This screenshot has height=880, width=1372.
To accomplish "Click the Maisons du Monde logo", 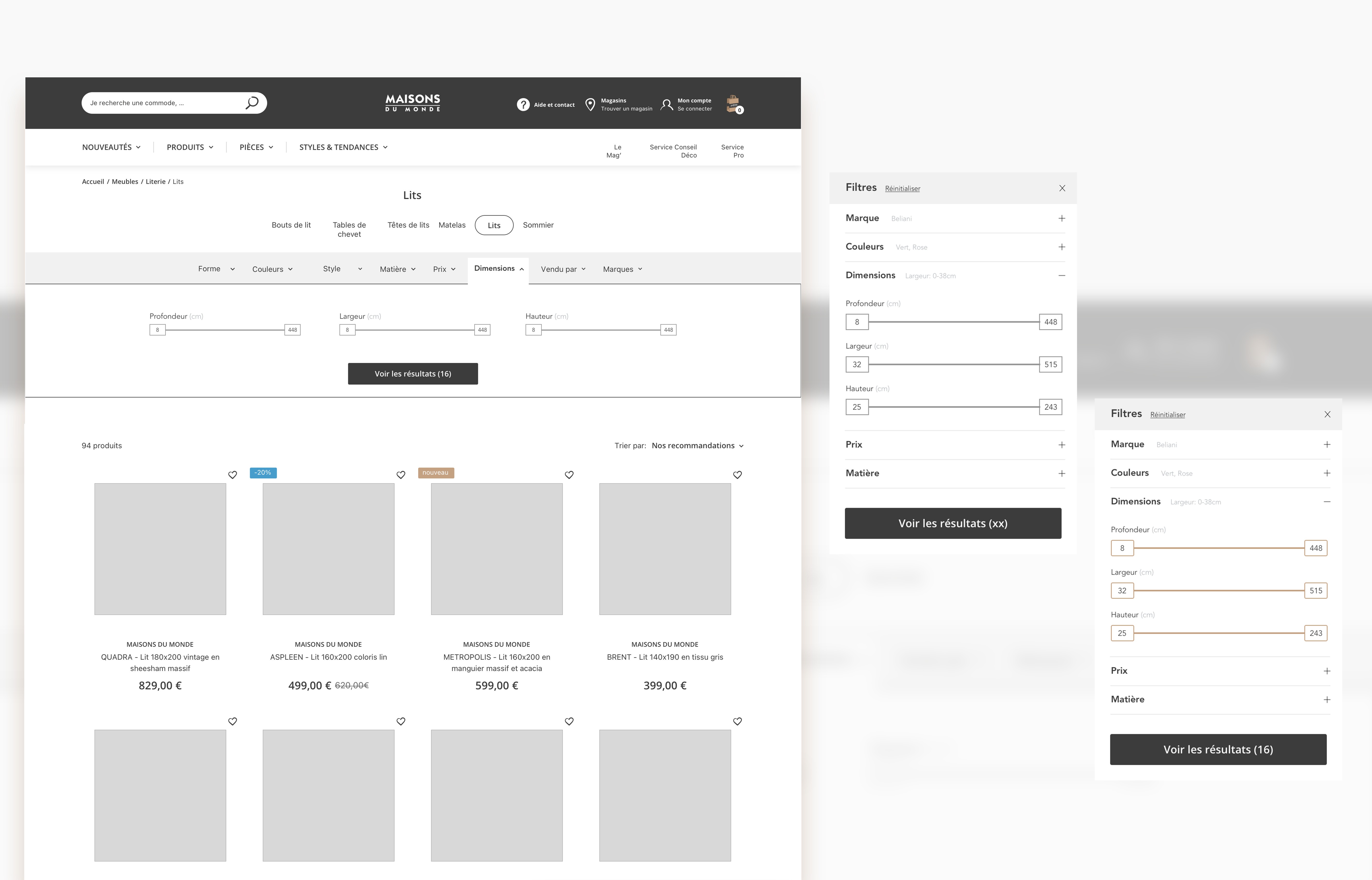I will pos(413,103).
